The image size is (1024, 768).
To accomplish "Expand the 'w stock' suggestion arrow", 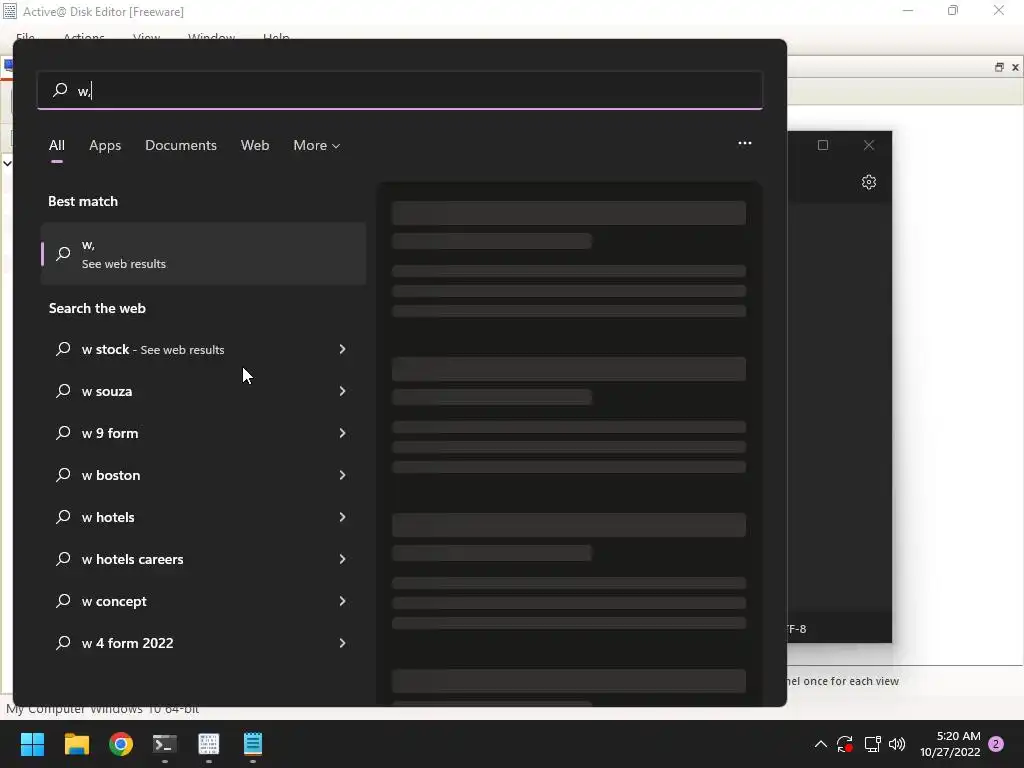I will 342,349.
